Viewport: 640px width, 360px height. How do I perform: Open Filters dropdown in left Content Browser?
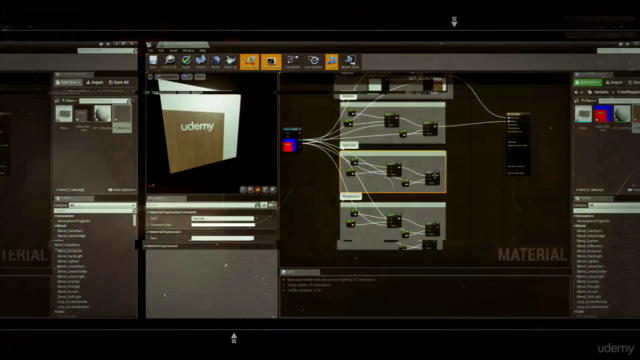coord(69,100)
